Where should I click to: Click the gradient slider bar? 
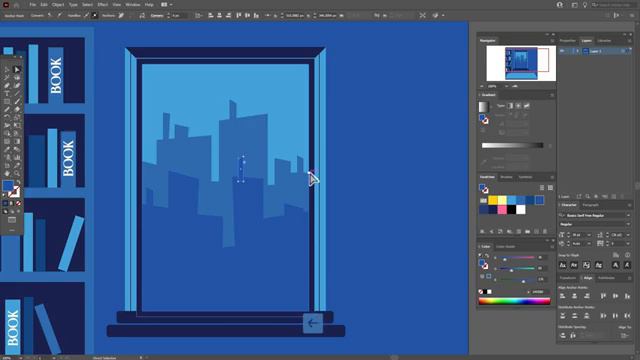[x=513, y=145]
